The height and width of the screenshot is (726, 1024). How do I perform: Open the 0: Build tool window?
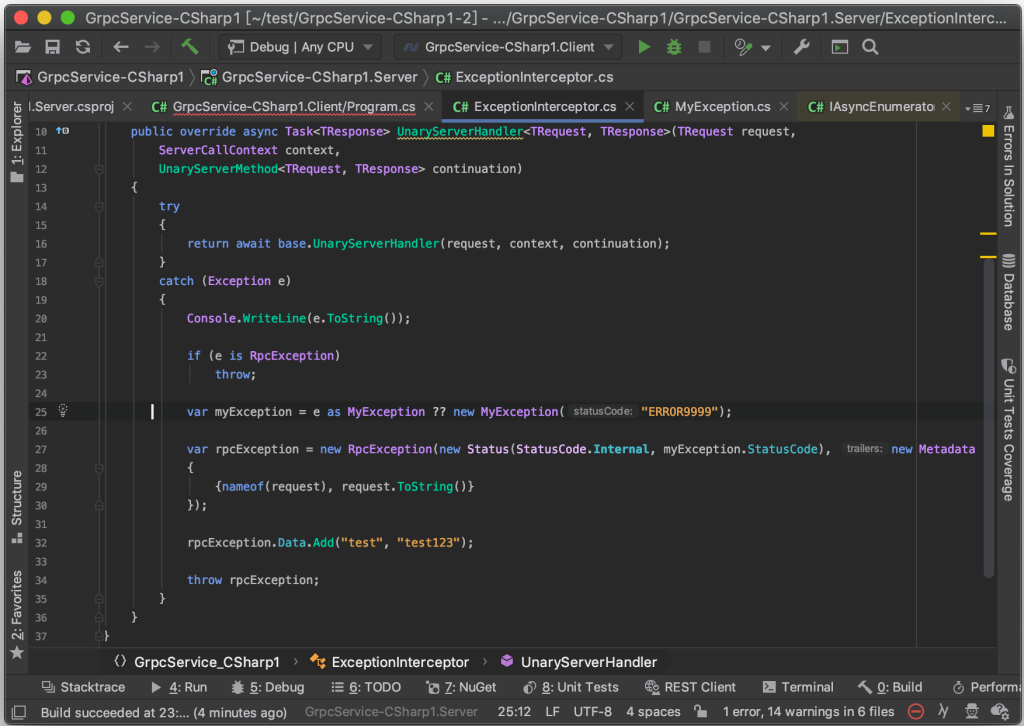(x=889, y=687)
